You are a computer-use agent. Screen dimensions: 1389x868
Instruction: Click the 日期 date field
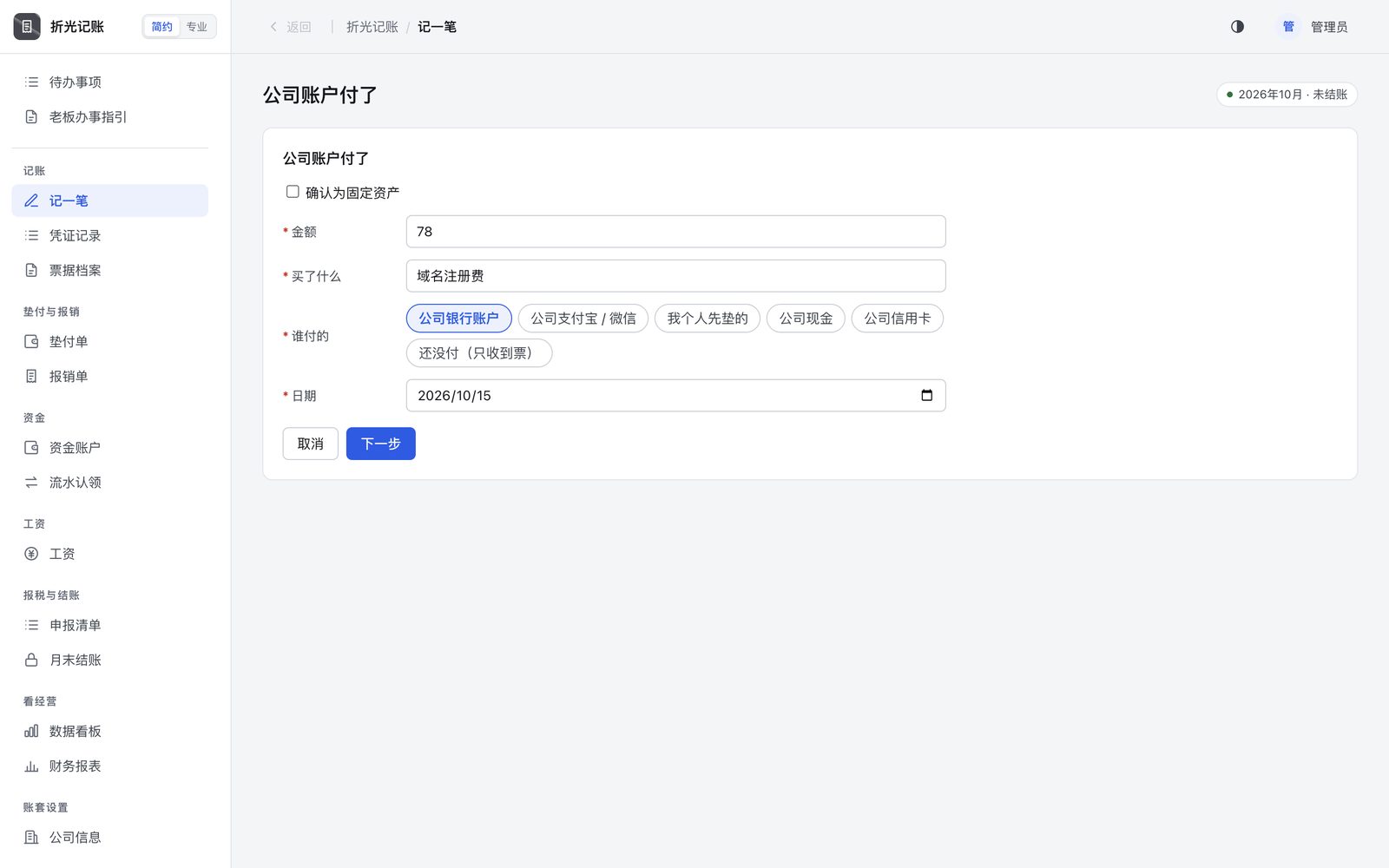pyautogui.click(x=676, y=396)
